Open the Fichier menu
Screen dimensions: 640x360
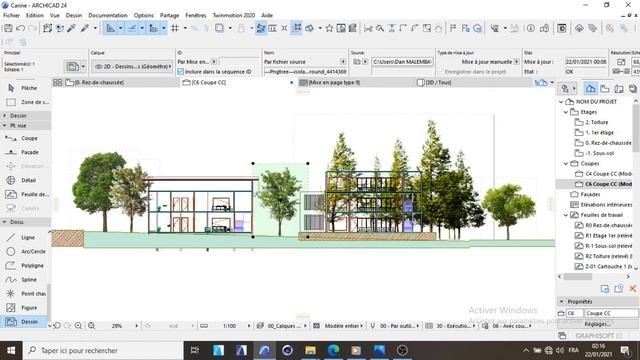point(11,15)
